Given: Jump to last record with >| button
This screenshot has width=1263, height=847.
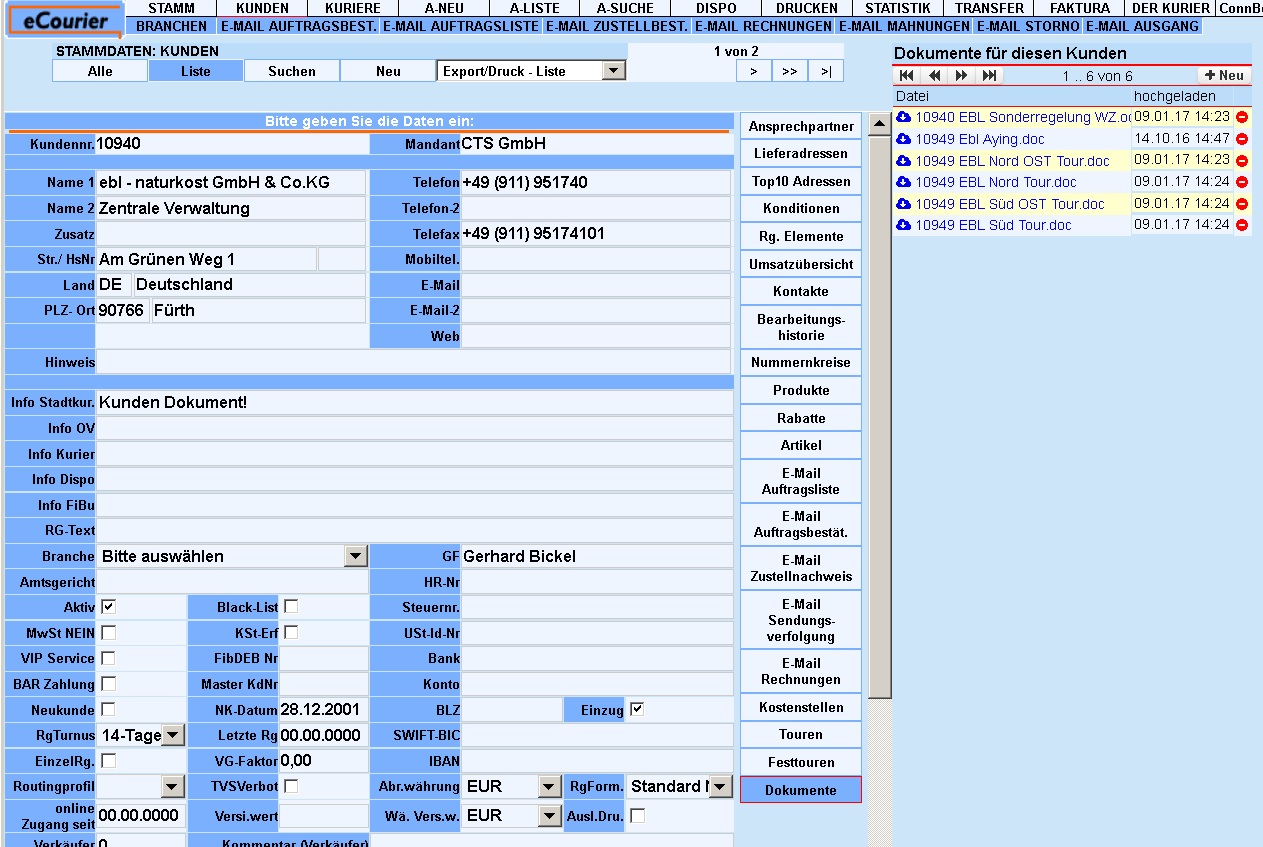Looking at the screenshot, I should point(826,71).
